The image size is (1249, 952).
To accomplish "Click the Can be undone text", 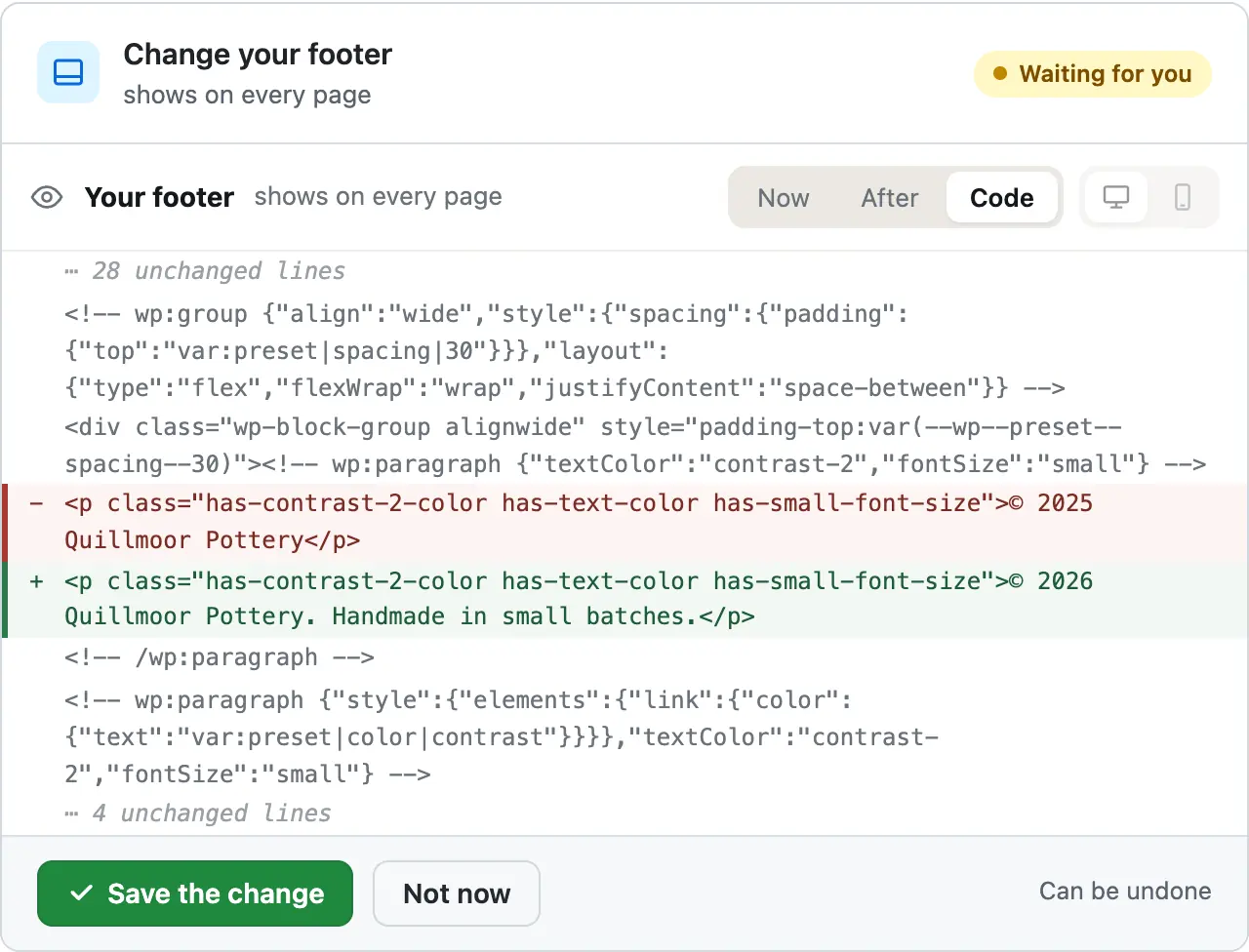I will [1125, 892].
